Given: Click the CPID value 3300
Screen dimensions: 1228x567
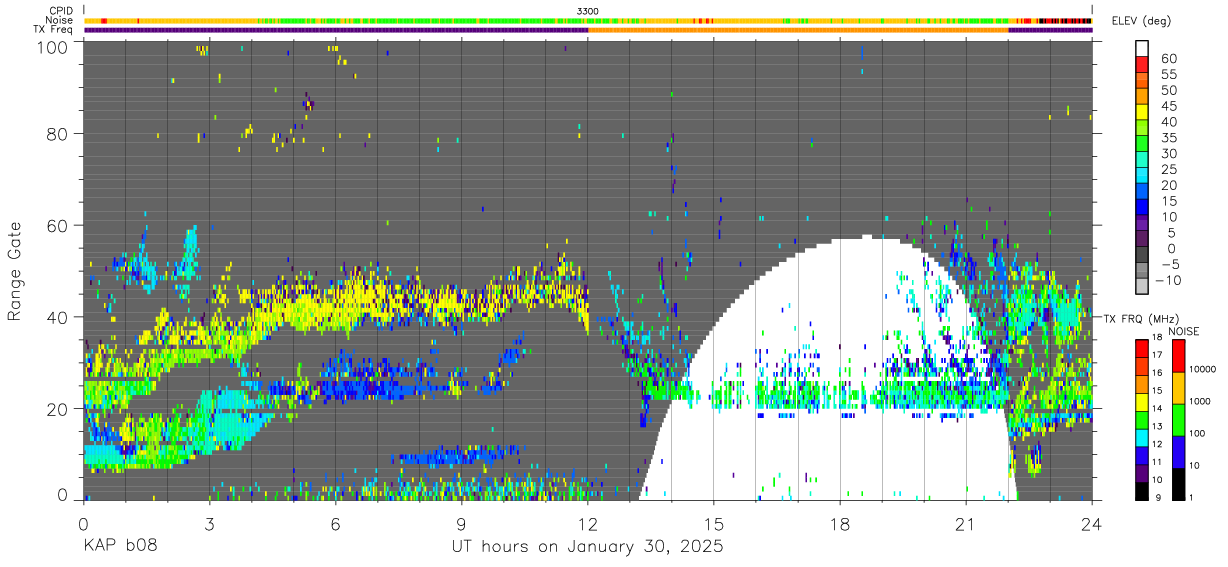Looking at the screenshot, I should (x=588, y=10).
